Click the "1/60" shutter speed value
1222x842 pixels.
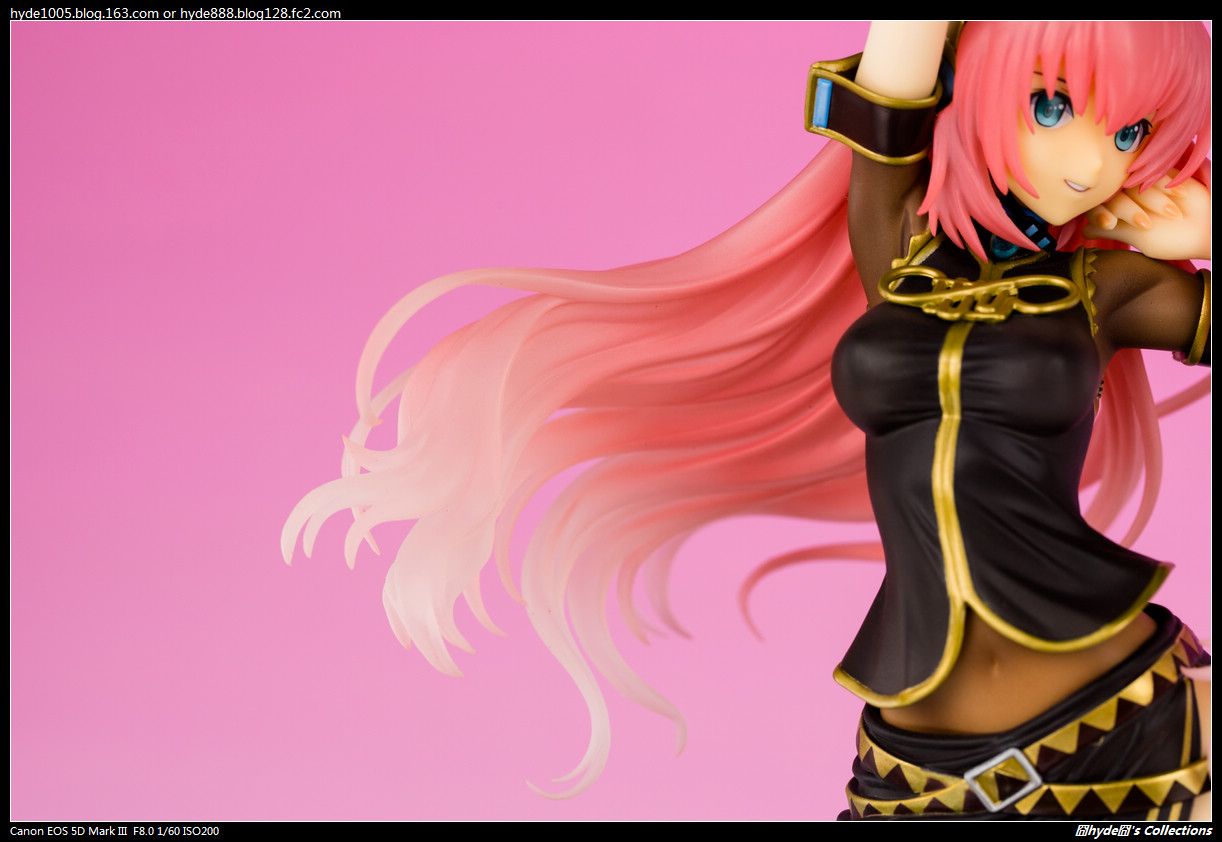(x=169, y=831)
